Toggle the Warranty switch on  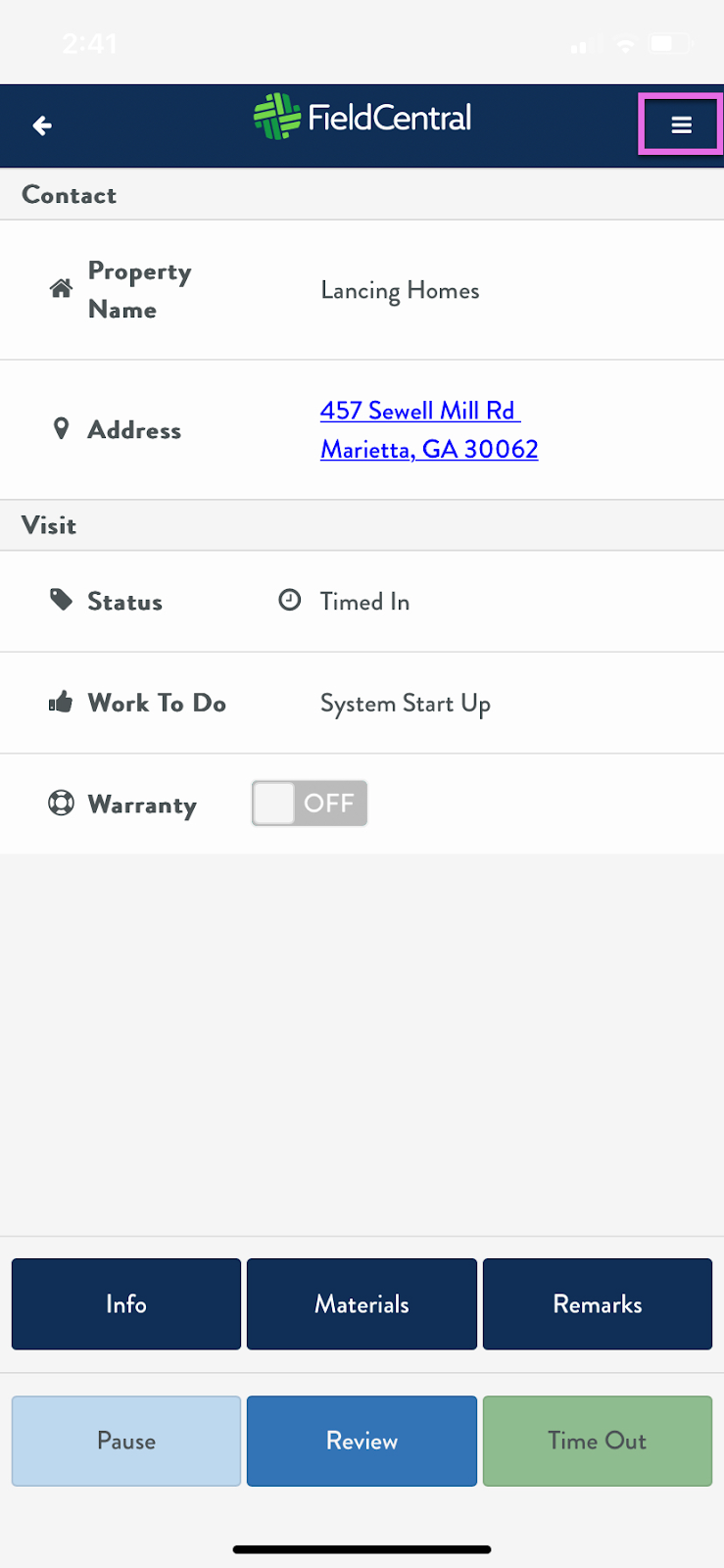[310, 804]
